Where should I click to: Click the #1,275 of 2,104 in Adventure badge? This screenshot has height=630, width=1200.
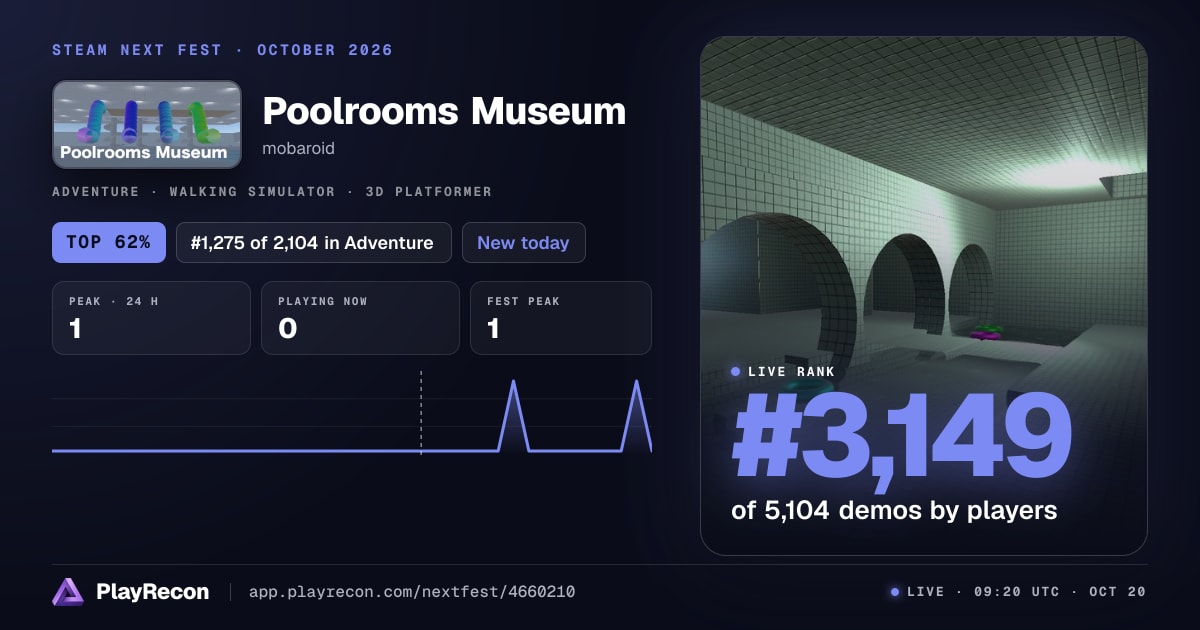click(x=314, y=242)
